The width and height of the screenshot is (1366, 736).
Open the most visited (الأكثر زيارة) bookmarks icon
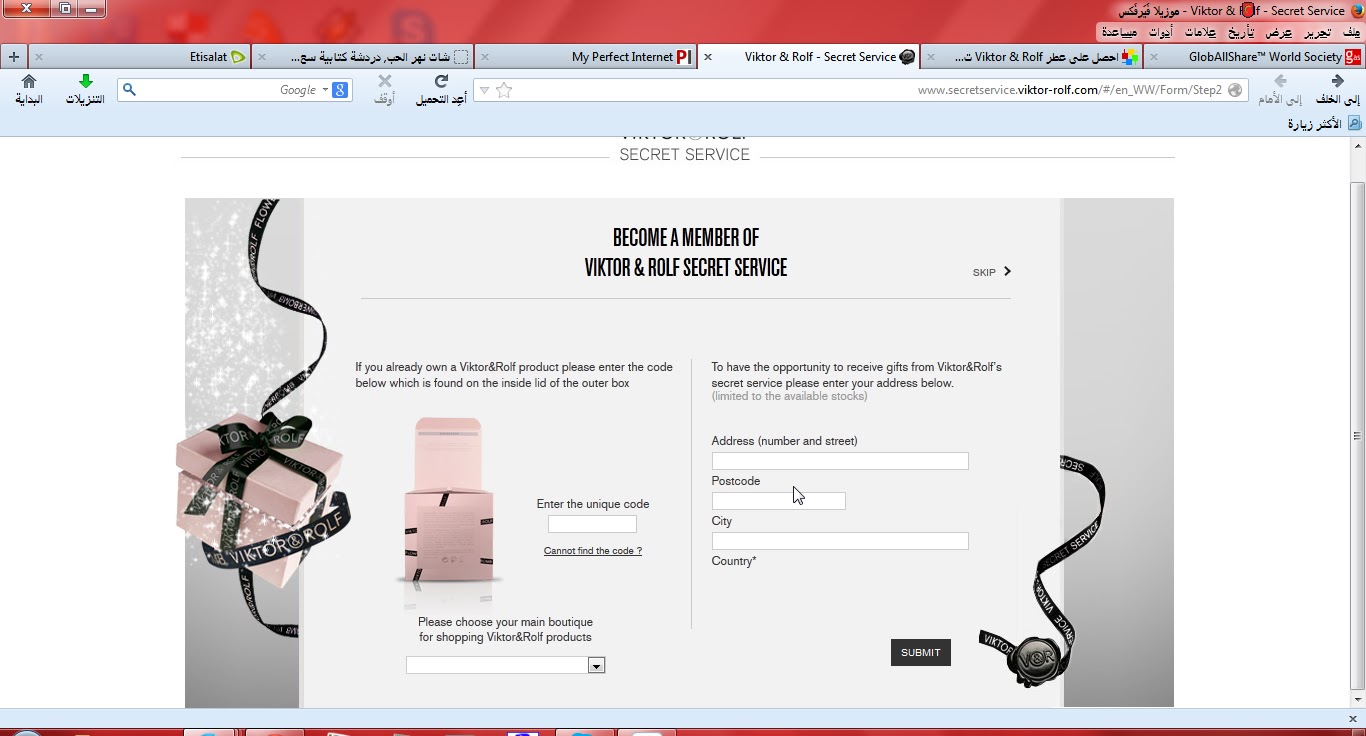pyautogui.click(x=1354, y=124)
